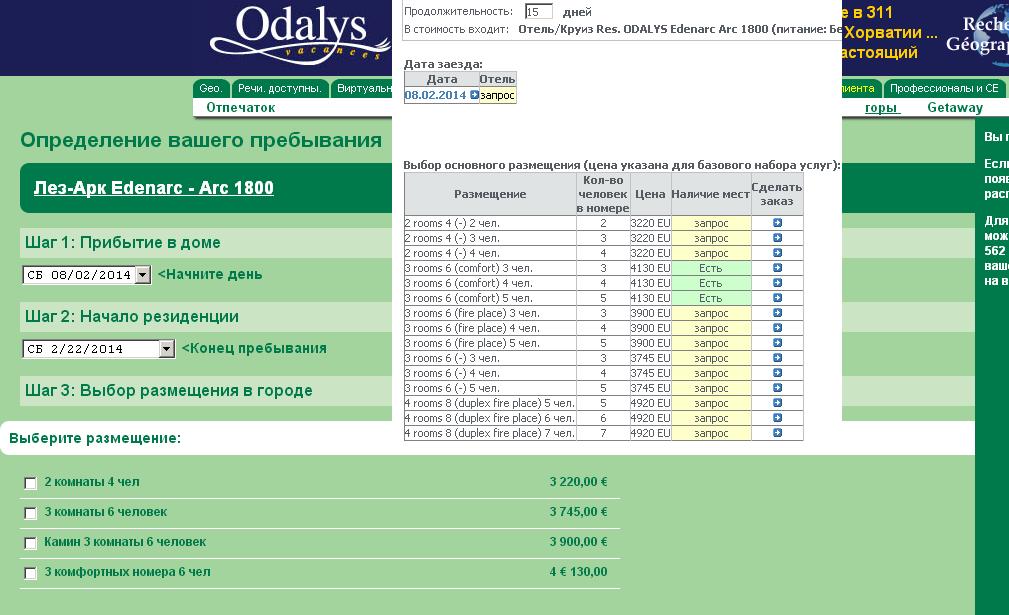Order the 3 rooms 6 (comfort) 3 чел. row
This screenshot has height=615, width=1009.
click(x=777, y=268)
